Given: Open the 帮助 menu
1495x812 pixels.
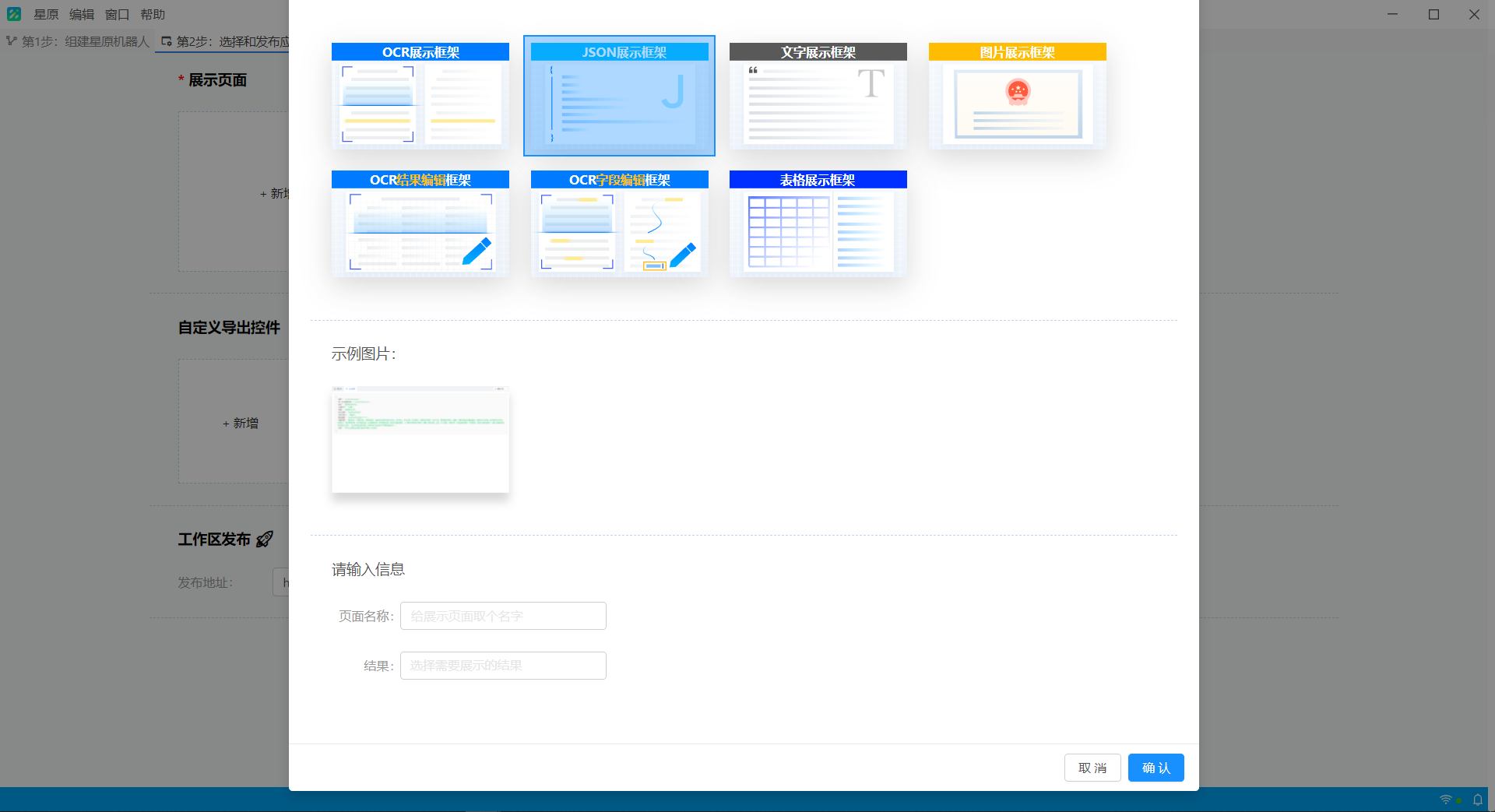Looking at the screenshot, I should pyautogui.click(x=153, y=14).
